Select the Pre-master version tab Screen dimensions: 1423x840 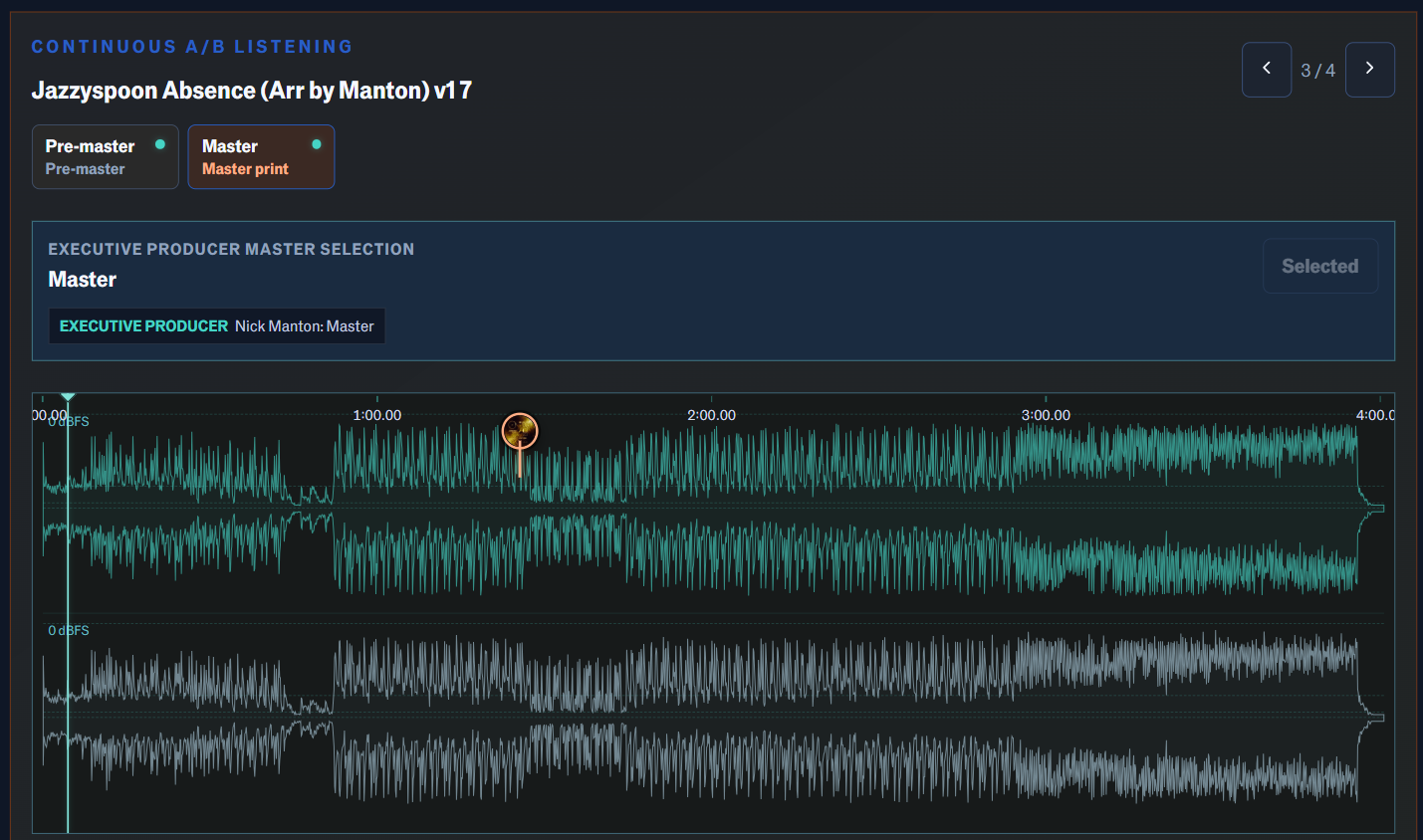(x=106, y=157)
